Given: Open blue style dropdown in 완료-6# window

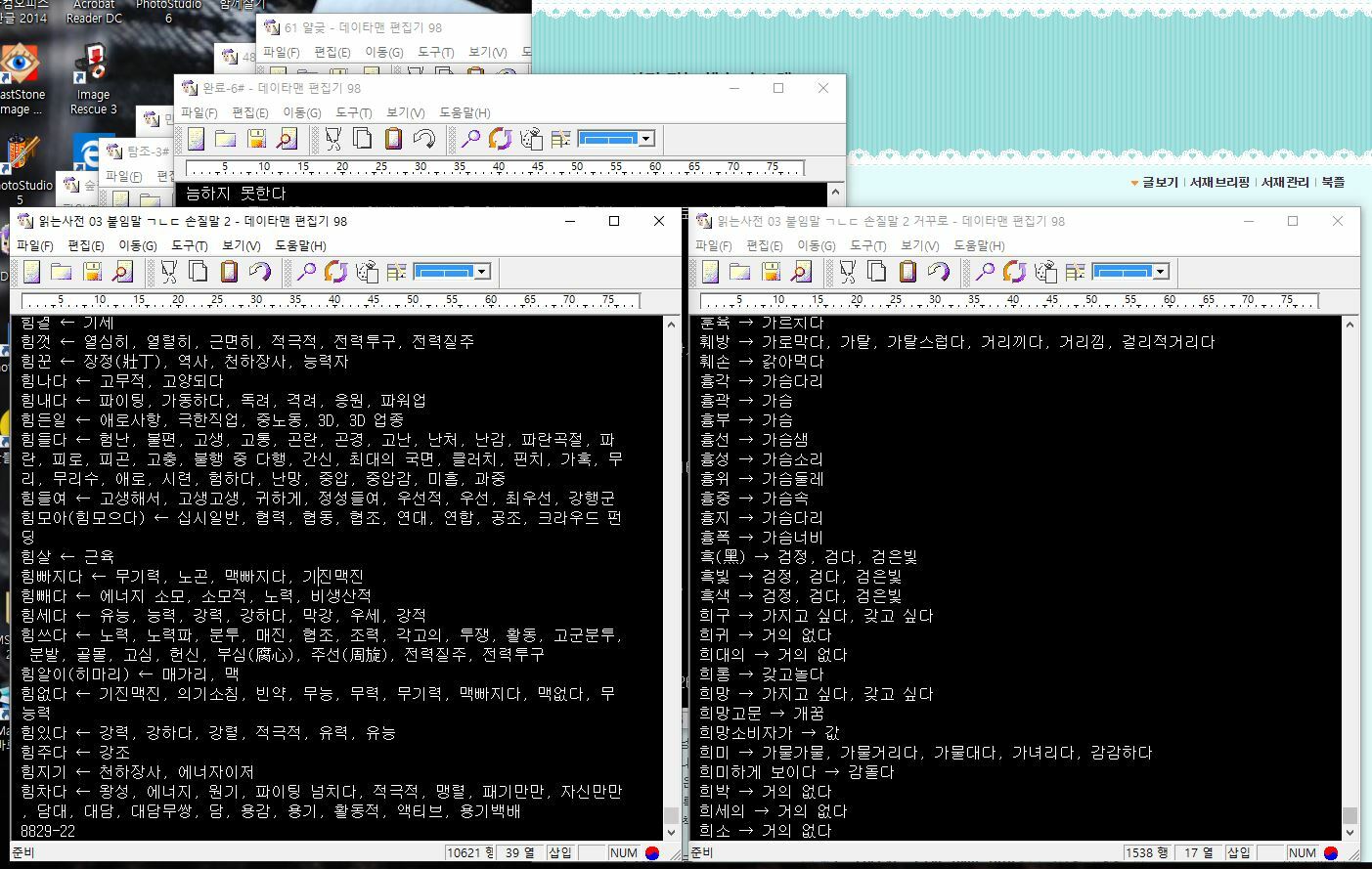Looking at the screenshot, I should pos(645,139).
